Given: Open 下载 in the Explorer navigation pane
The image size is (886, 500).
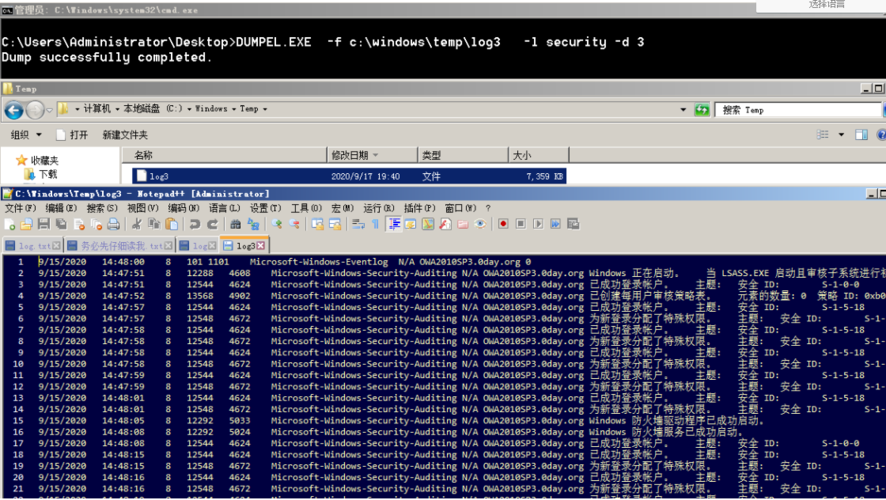Looking at the screenshot, I should [x=41, y=175].
